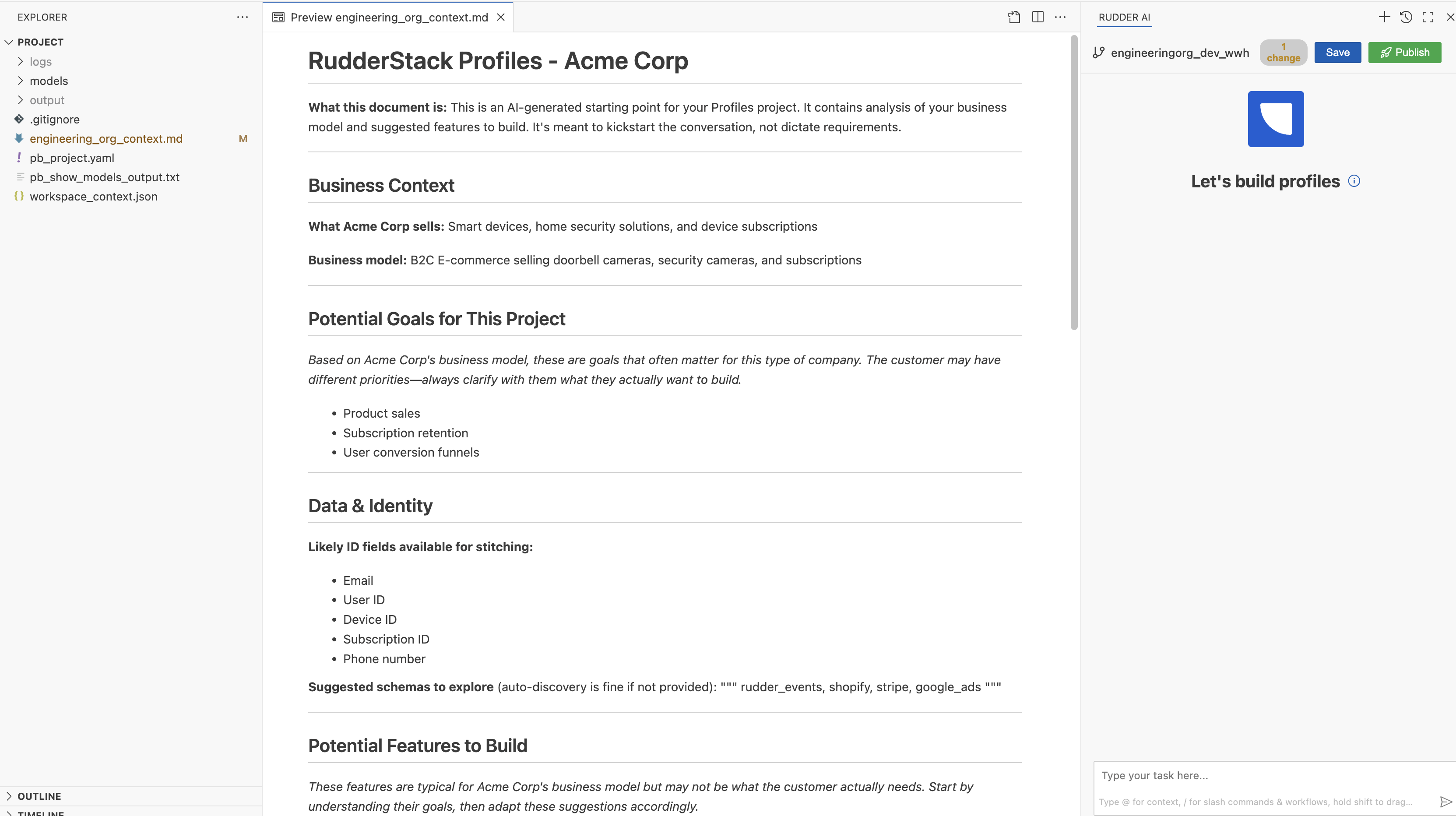
Task: Click the Show Source icon in editor toolbar
Action: pyautogui.click(x=1014, y=17)
